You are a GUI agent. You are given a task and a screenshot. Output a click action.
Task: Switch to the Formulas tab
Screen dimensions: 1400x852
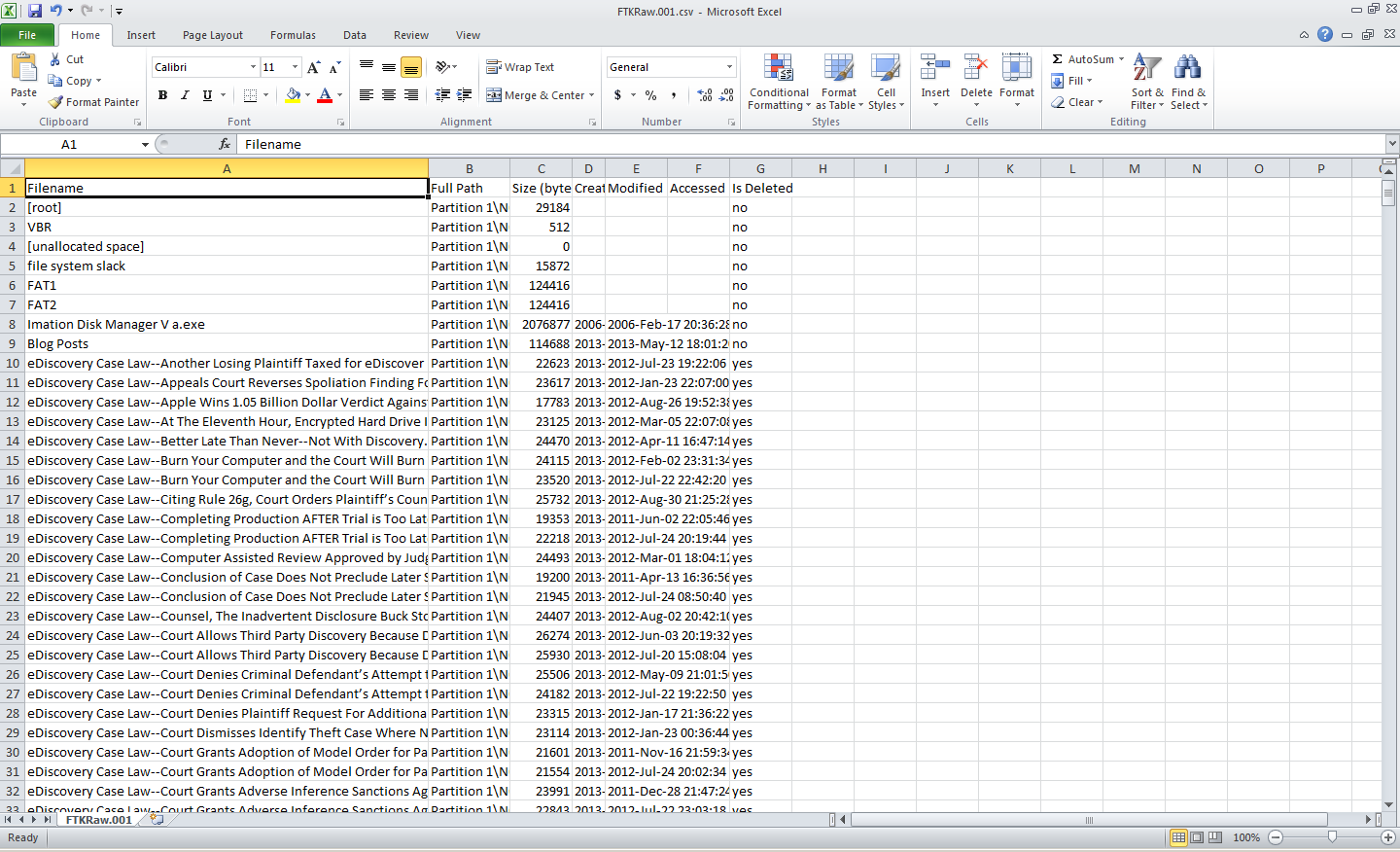[x=293, y=35]
